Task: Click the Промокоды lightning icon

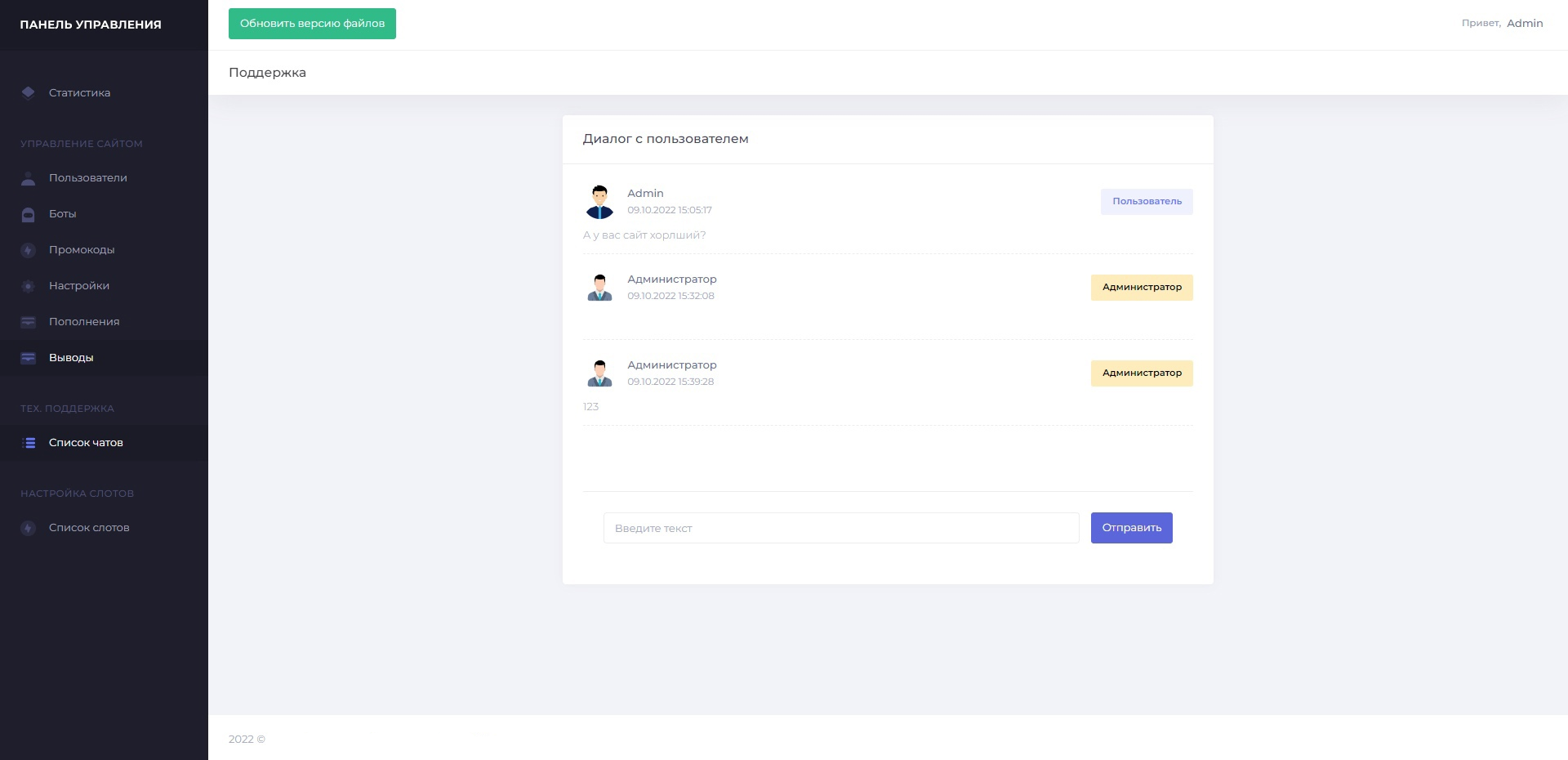Action: (x=29, y=250)
